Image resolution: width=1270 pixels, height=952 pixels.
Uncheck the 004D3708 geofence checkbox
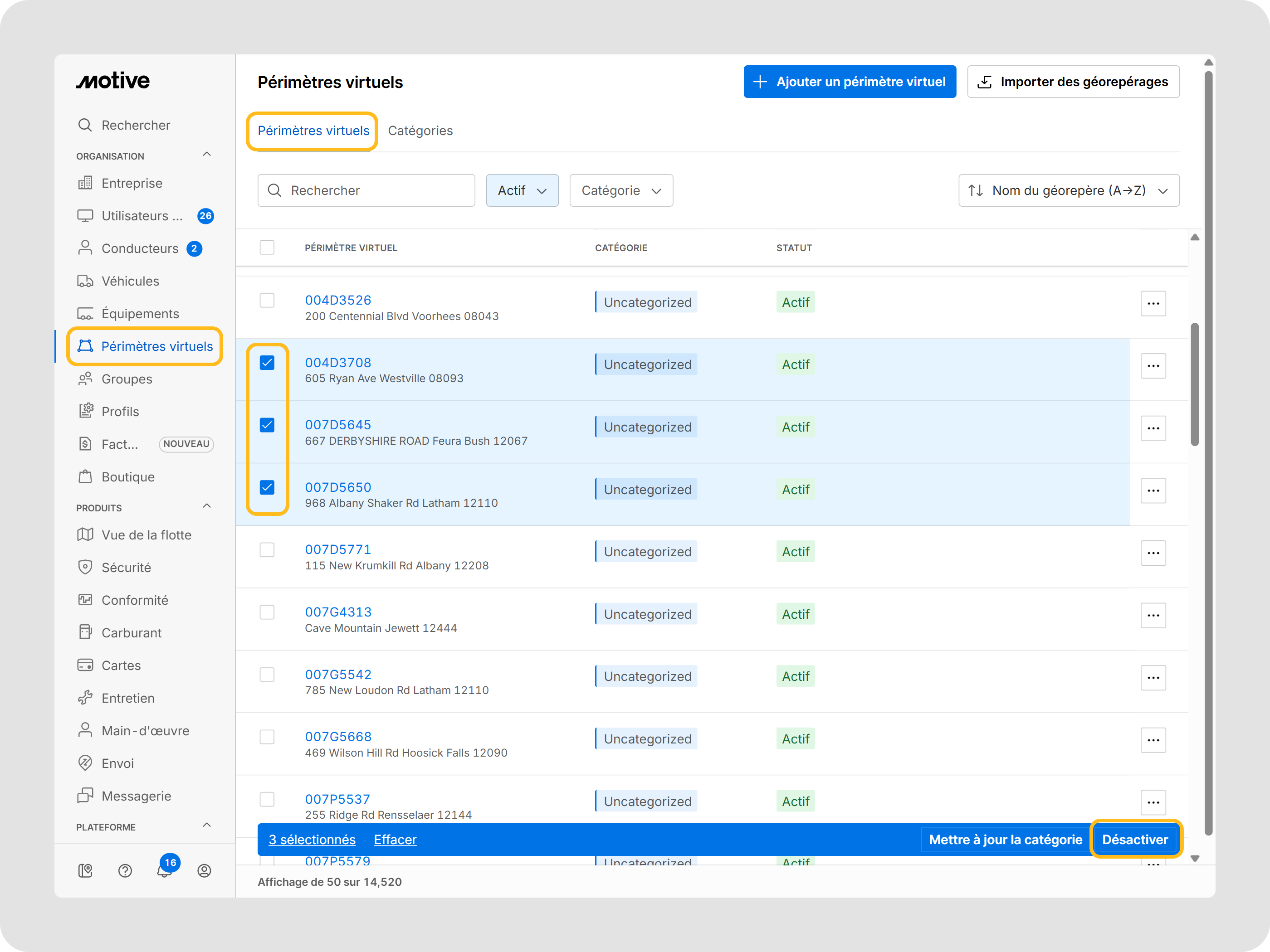coord(267,363)
